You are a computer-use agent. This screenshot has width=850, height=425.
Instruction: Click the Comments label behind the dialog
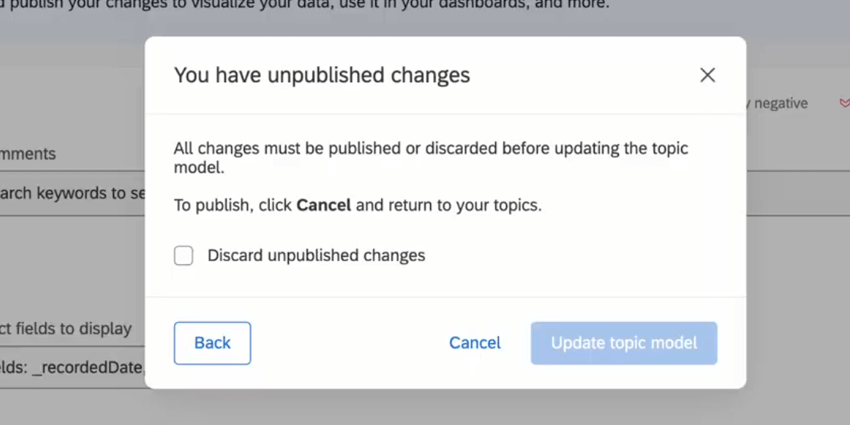(28, 154)
